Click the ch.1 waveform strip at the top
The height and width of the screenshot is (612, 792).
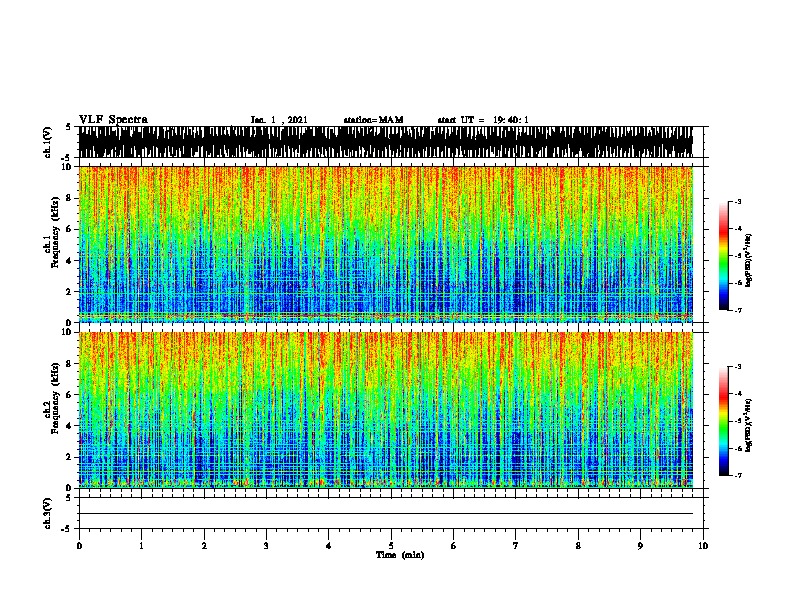point(385,142)
